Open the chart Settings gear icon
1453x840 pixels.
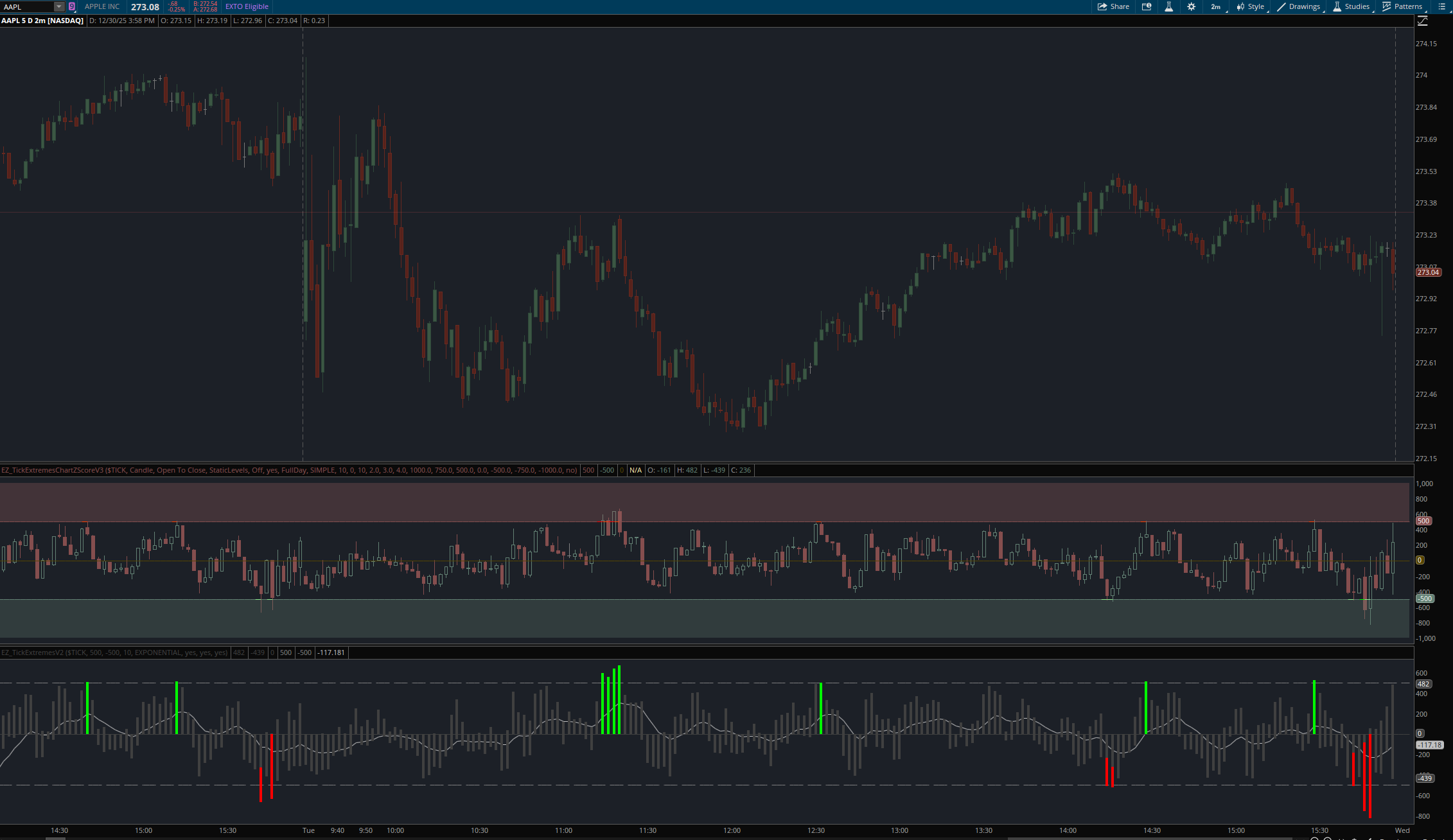click(1191, 6)
